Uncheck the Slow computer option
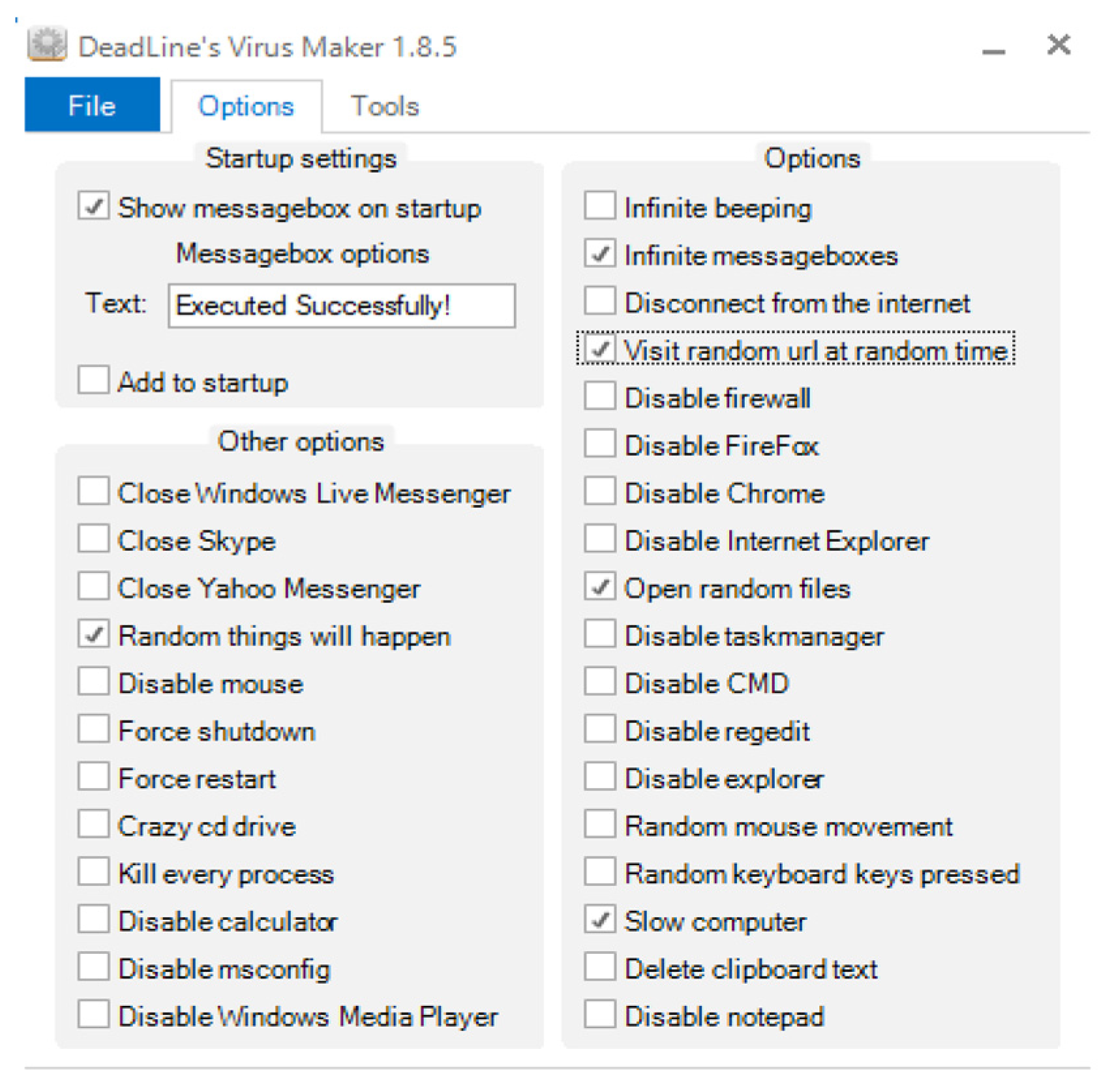The width and height of the screenshot is (1112, 1092). (599, 920)
